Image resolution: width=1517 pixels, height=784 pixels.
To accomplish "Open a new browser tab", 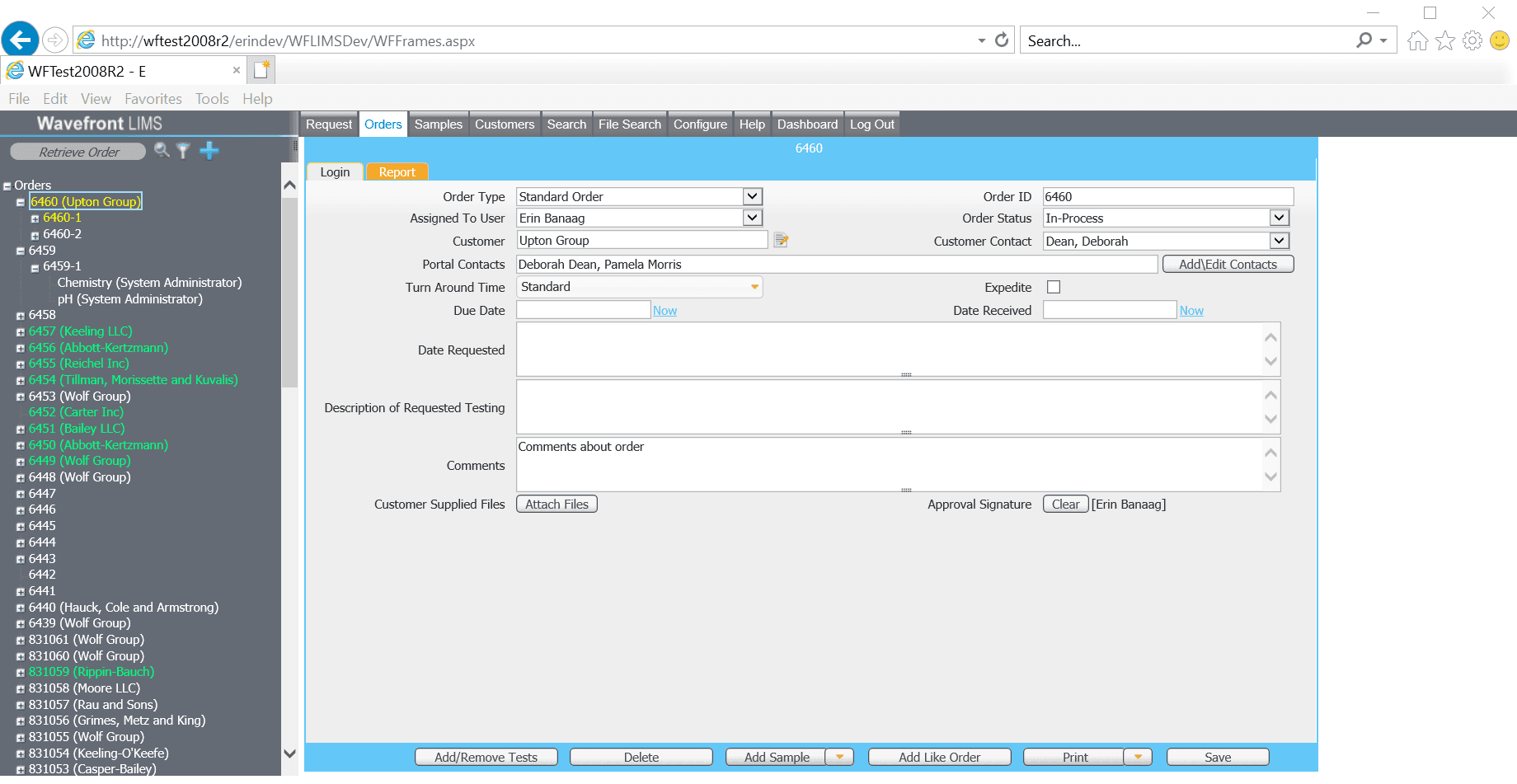I will coord(261,70).
